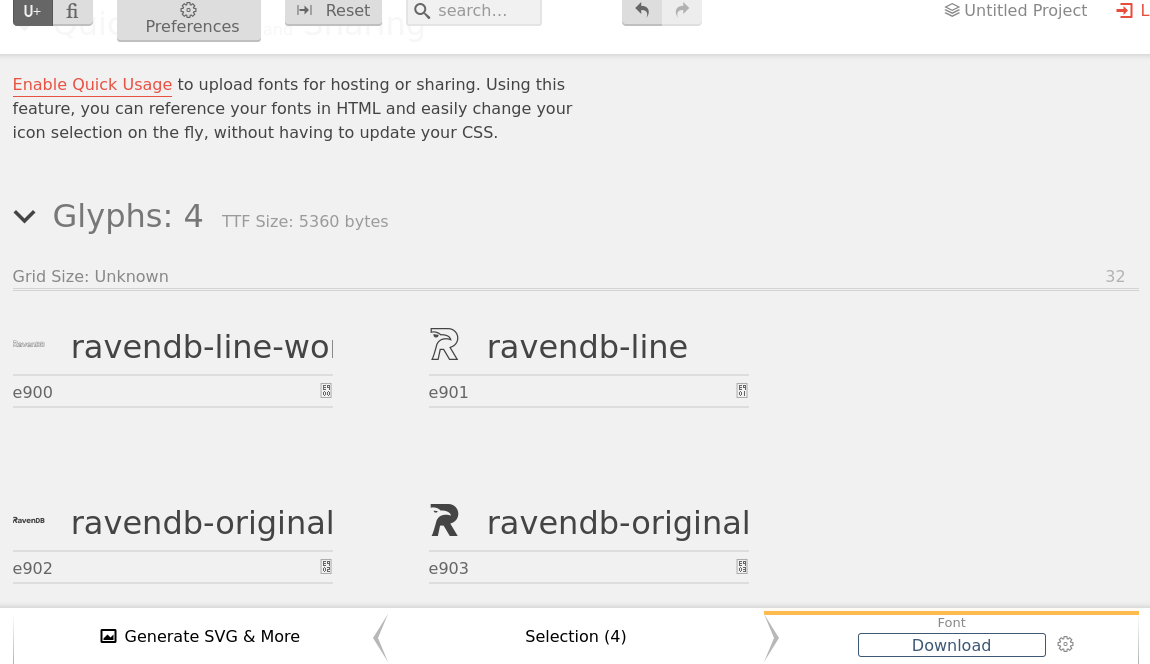Screen dimensions: 1150x664
Task: Click the search magnifier icon
Action: [422, 11]
